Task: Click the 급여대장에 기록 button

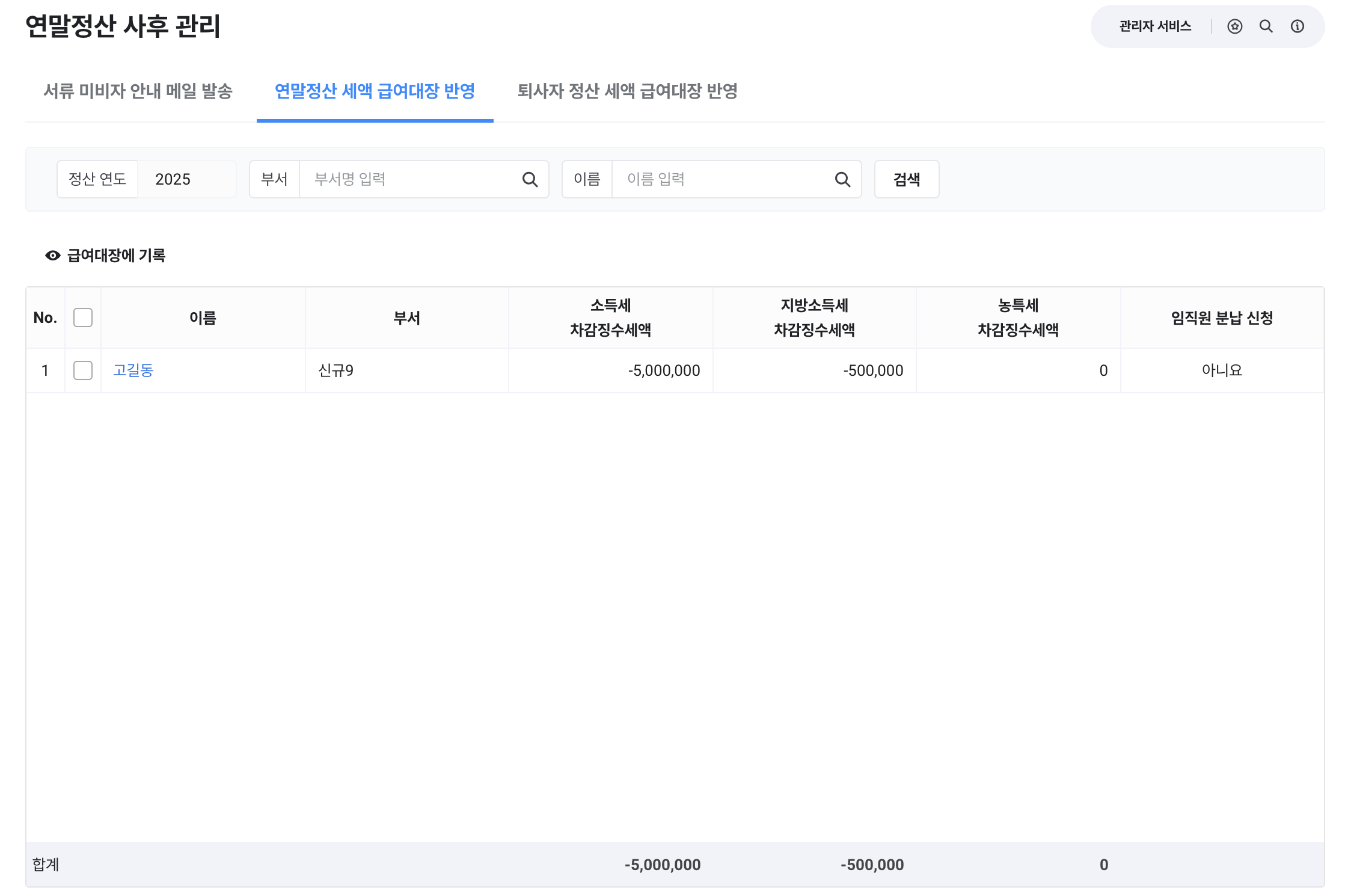Action: [116, 256]
